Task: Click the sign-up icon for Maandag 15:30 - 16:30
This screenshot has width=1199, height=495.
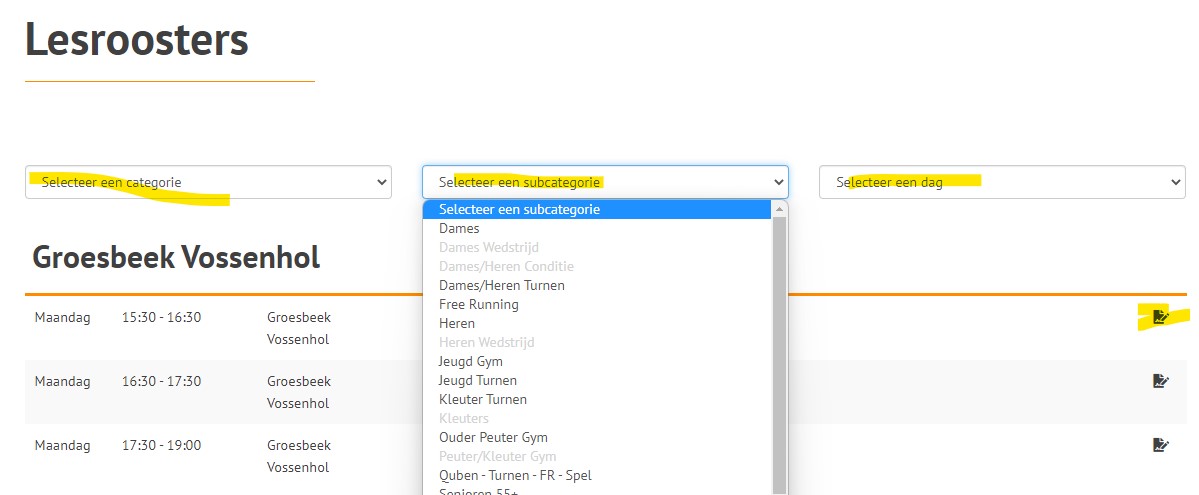Action: pos(1160,317)
